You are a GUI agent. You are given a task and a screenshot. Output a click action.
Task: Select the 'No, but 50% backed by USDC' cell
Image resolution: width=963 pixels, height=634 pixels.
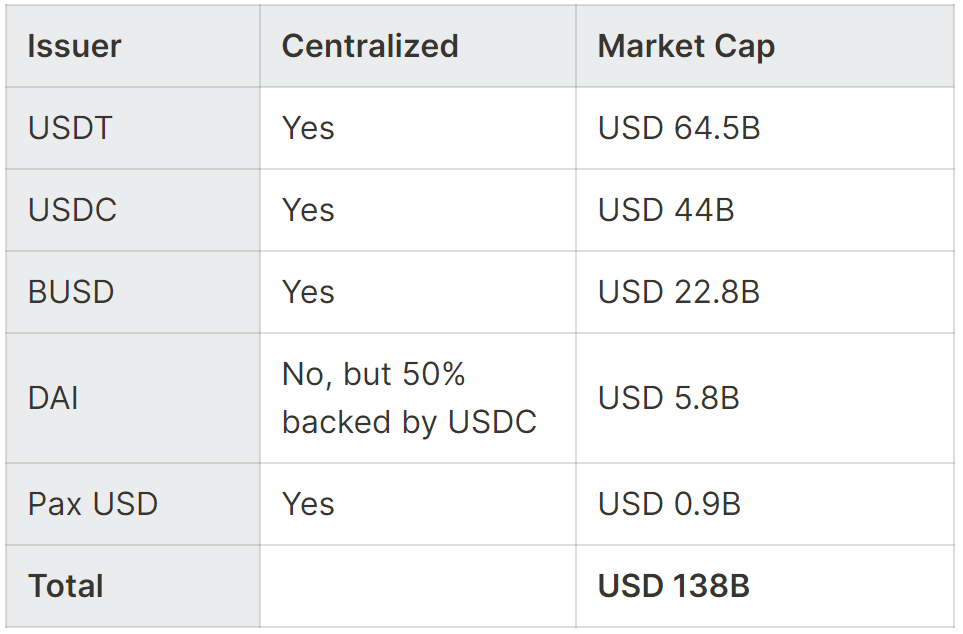coord(418,398)
